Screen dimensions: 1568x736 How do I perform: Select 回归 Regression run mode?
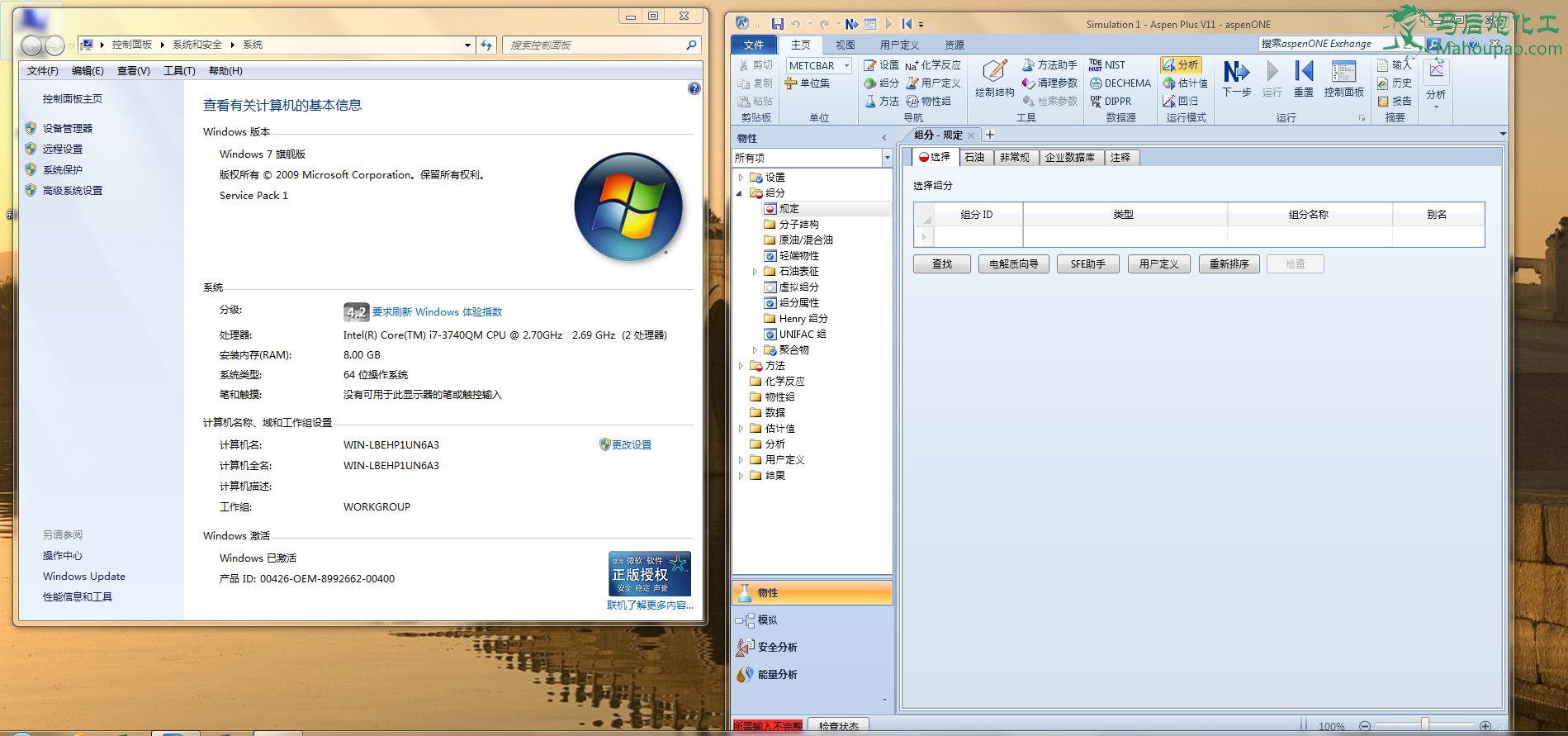pos(1181,102)
